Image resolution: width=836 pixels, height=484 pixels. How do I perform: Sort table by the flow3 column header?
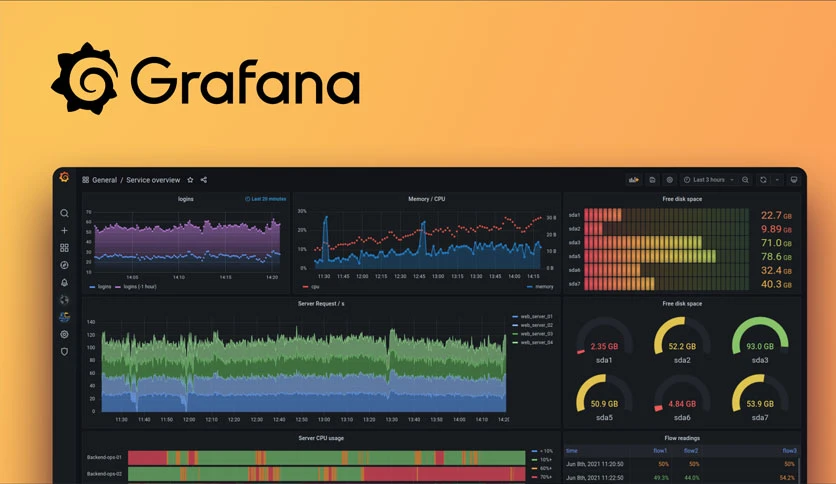tap(790, 451)
